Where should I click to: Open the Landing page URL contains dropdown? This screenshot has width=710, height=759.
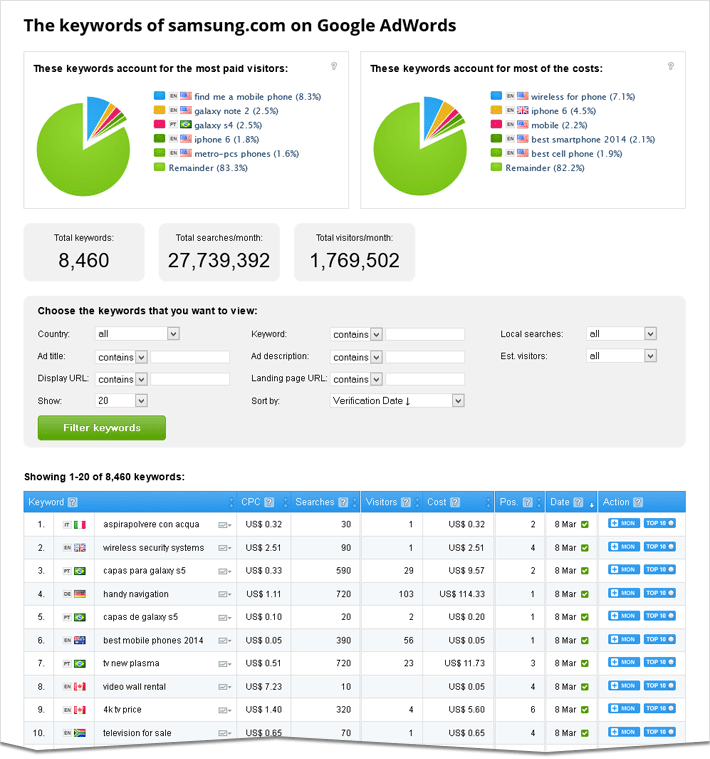[x=356, y=380]
